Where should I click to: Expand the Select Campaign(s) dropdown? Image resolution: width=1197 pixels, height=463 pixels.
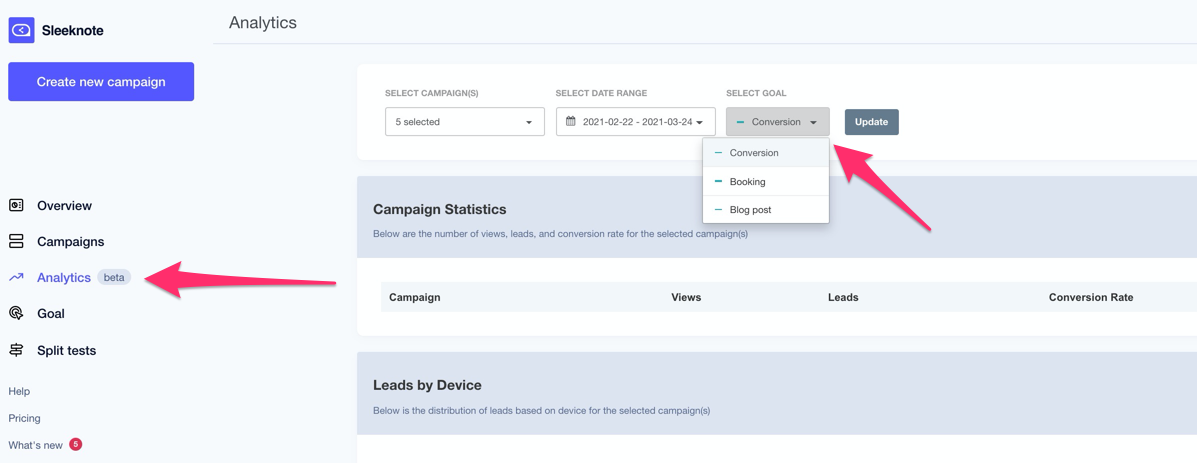pyautogui.click(x=464, y=122)
